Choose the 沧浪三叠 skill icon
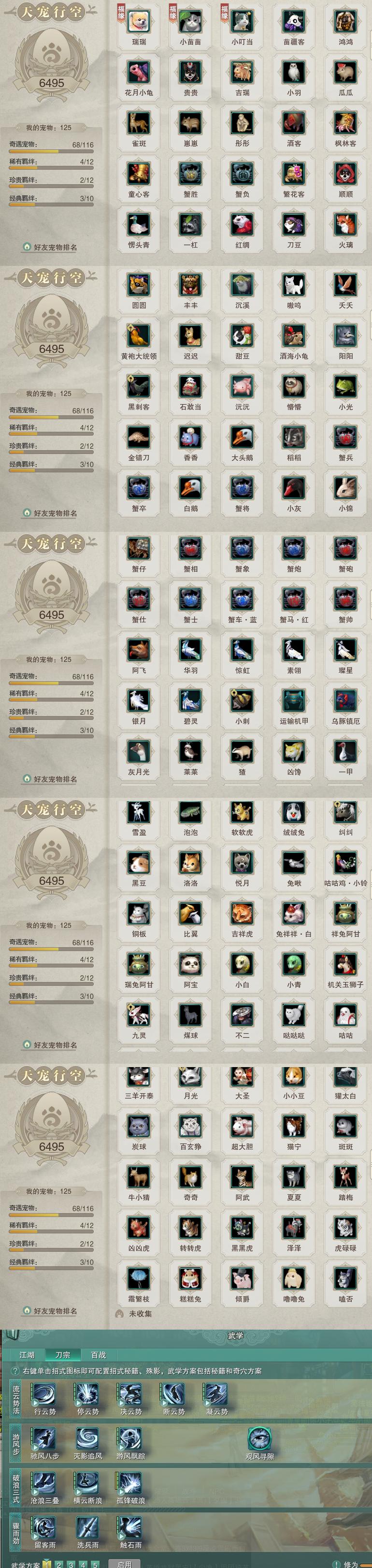 coord(44,1483)
